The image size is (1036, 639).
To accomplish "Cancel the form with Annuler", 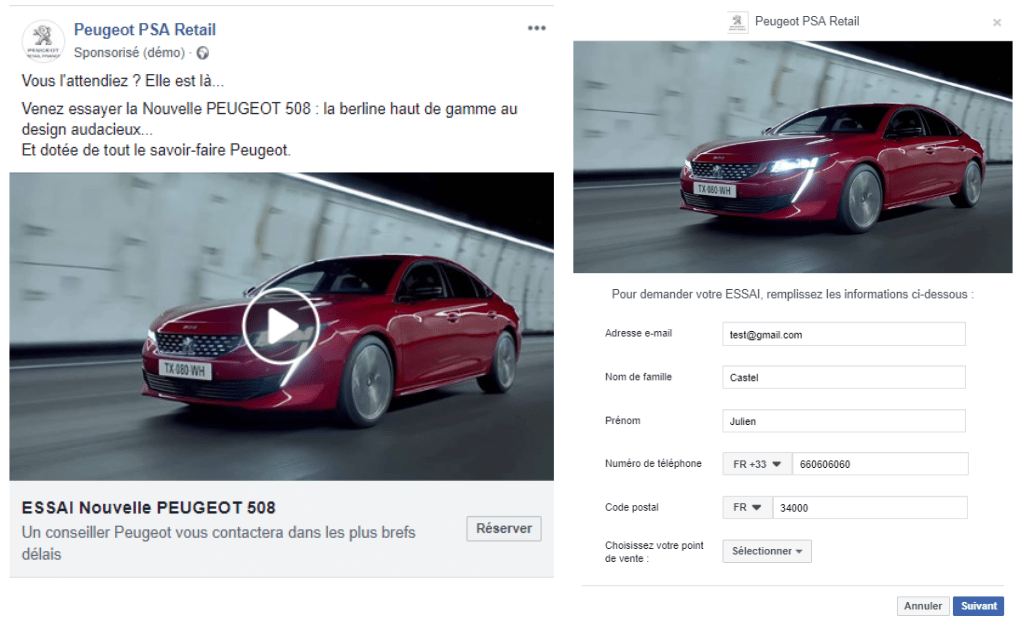I will [923, 606].
